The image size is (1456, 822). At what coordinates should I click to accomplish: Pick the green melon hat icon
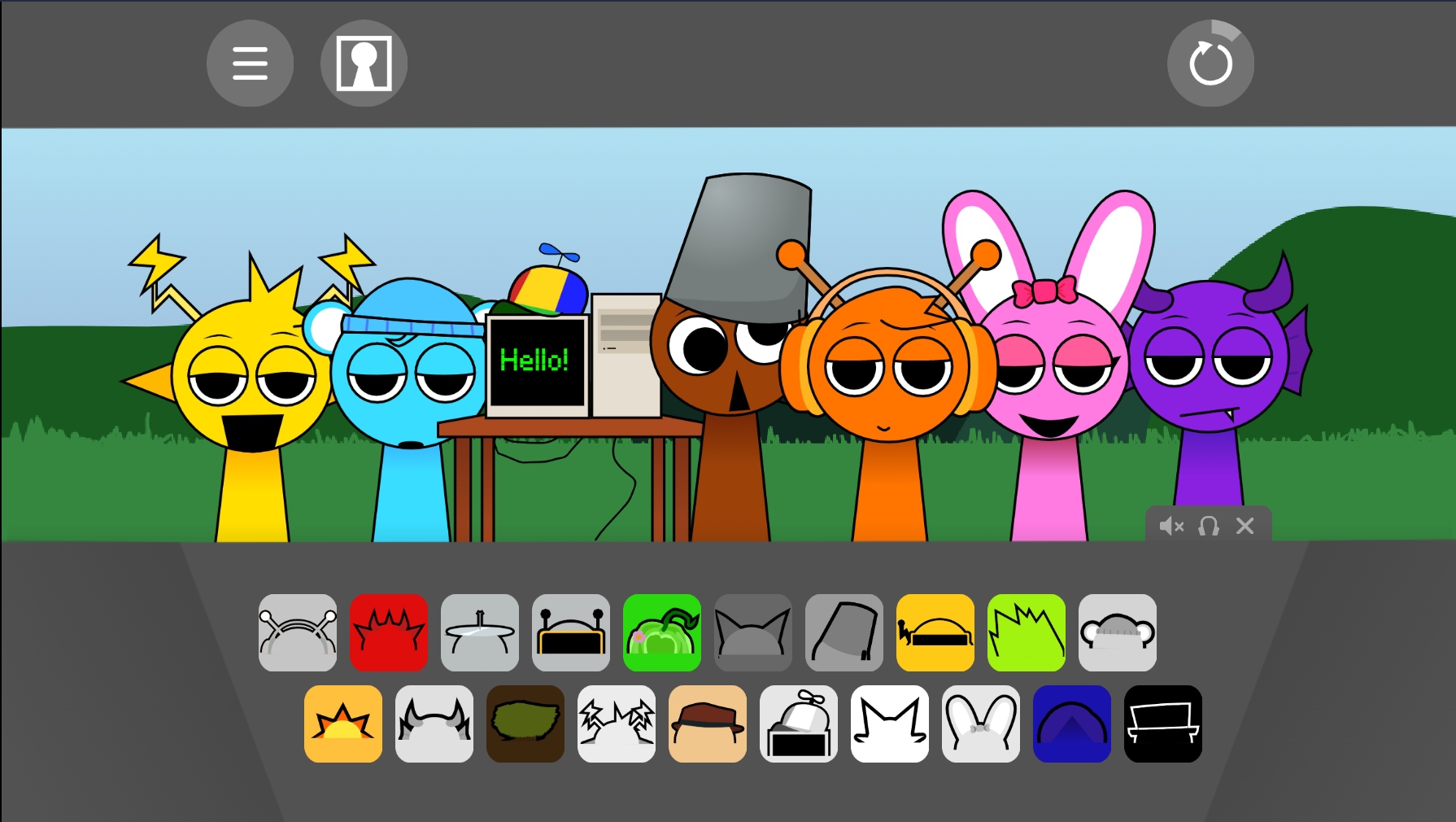662,633
